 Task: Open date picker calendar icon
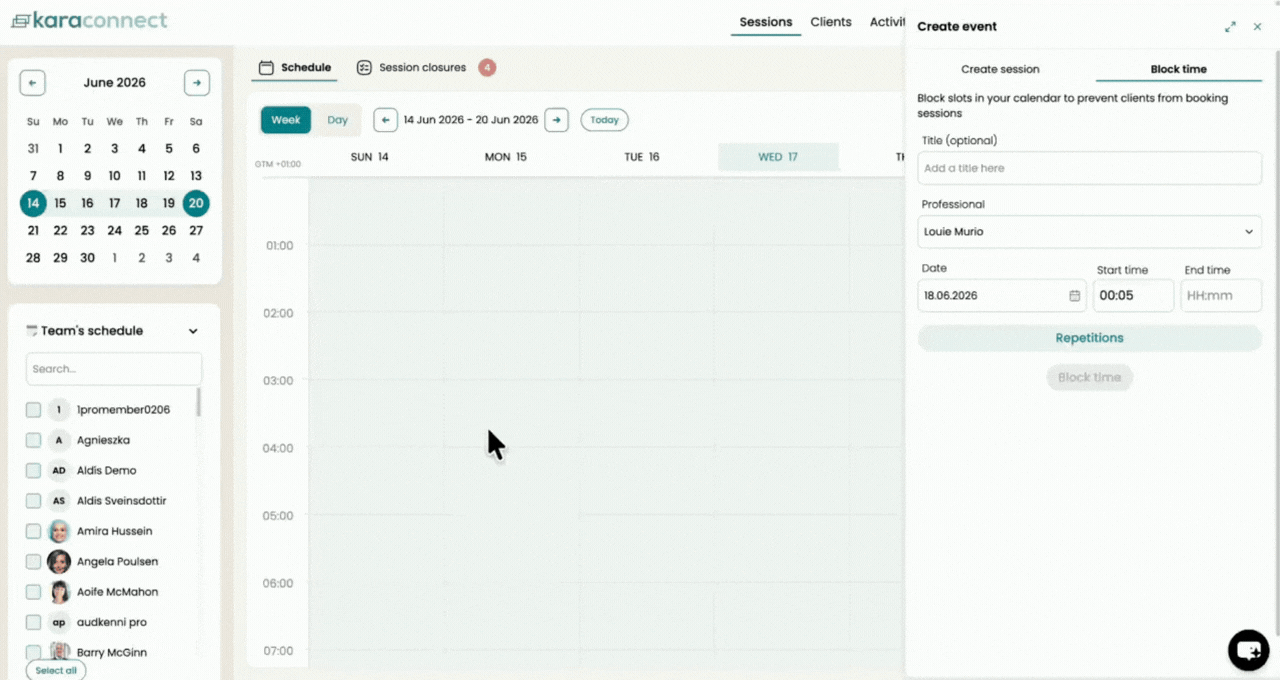1074,296
